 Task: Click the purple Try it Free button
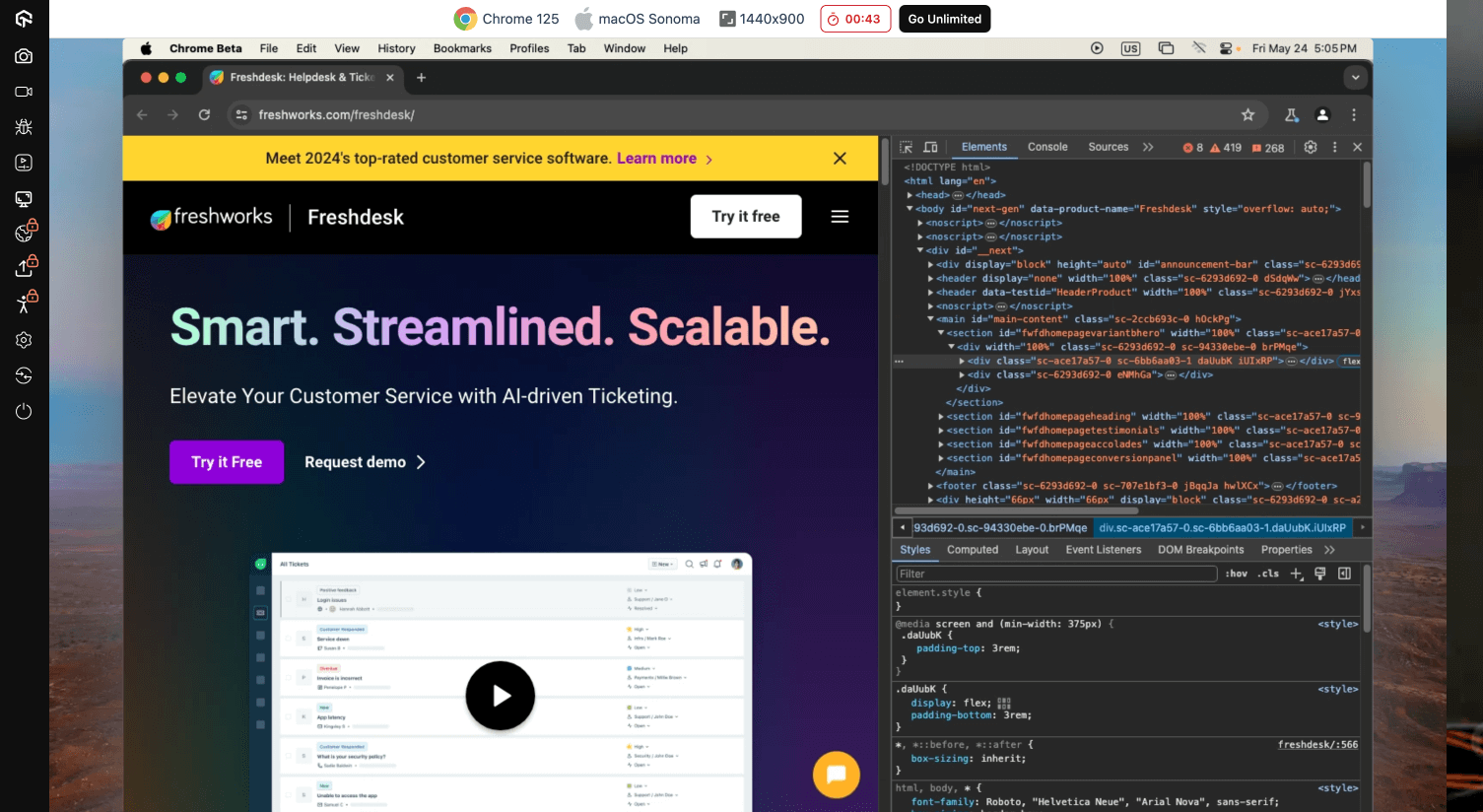227,462
